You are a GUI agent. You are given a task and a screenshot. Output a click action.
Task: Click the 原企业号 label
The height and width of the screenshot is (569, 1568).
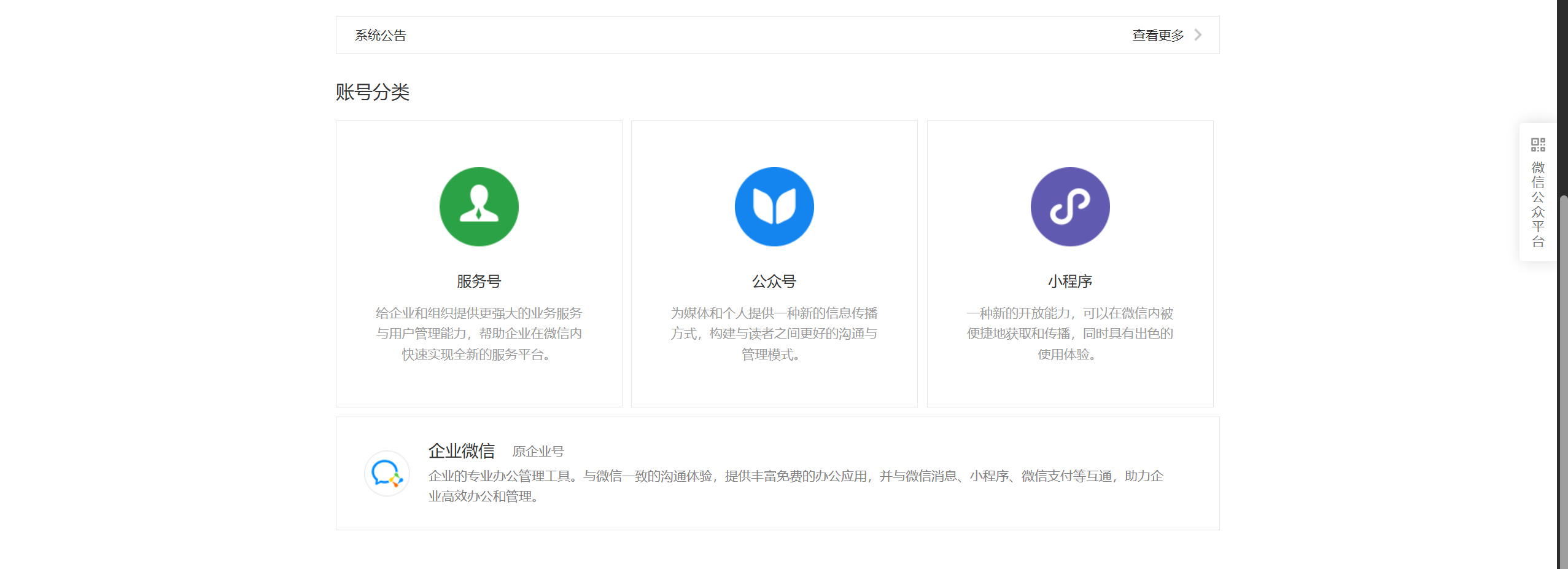click(x=538, y=452)
